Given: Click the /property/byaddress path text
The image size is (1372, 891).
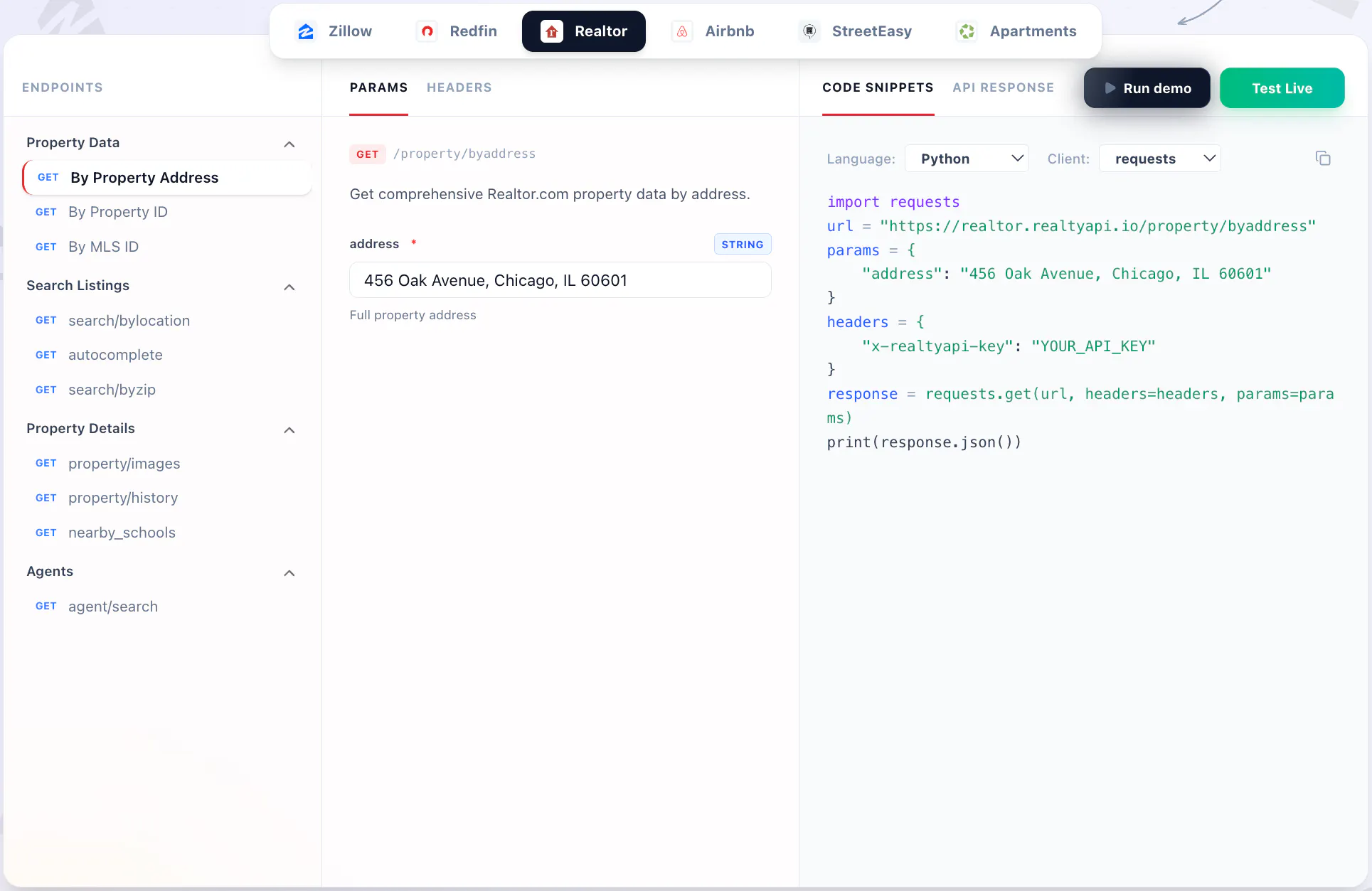Looking at the screenshot, I should (464, 154).
